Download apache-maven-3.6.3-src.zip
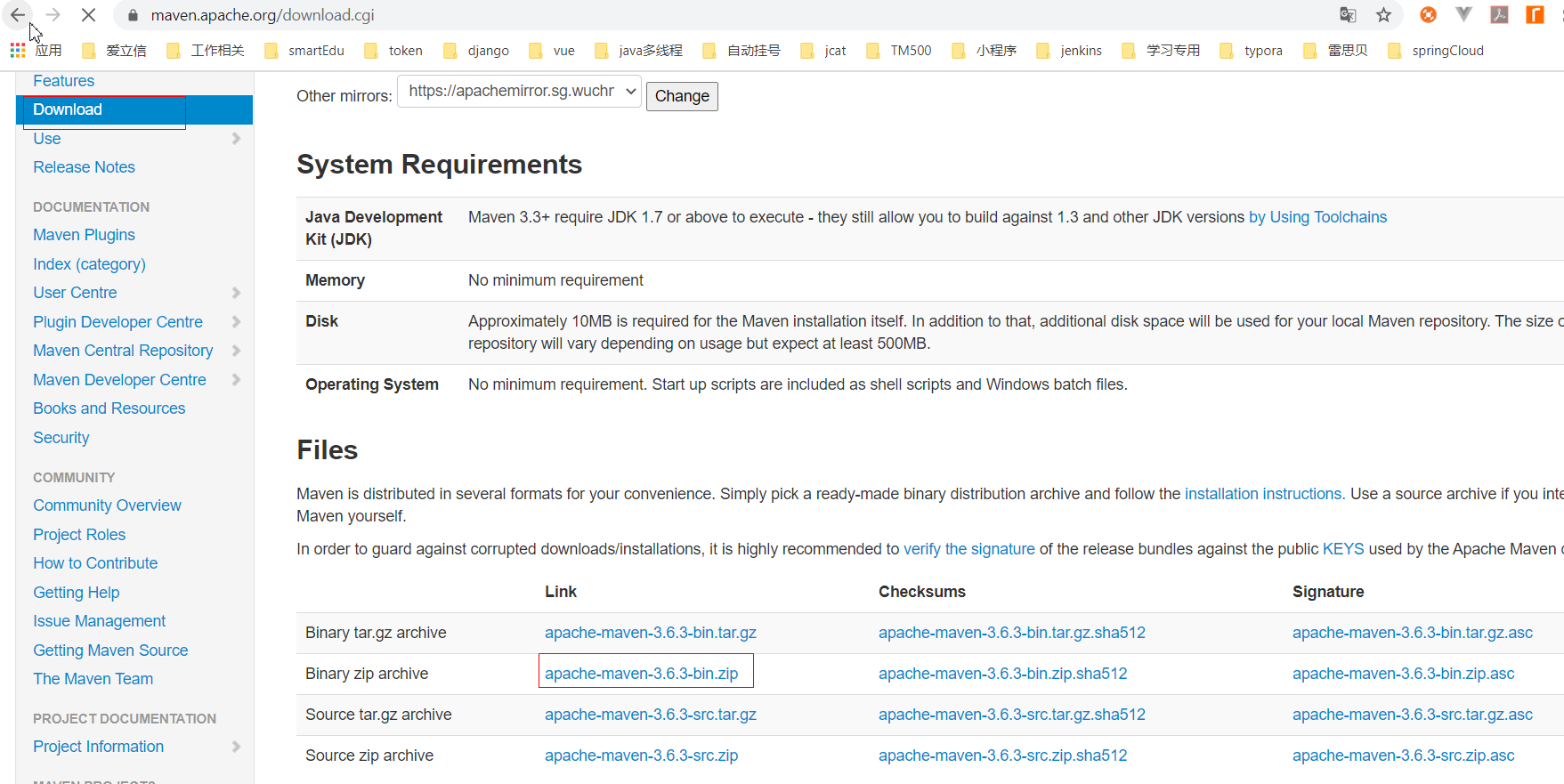Screen dimensions: 1564x784 [x=641, y=756]
